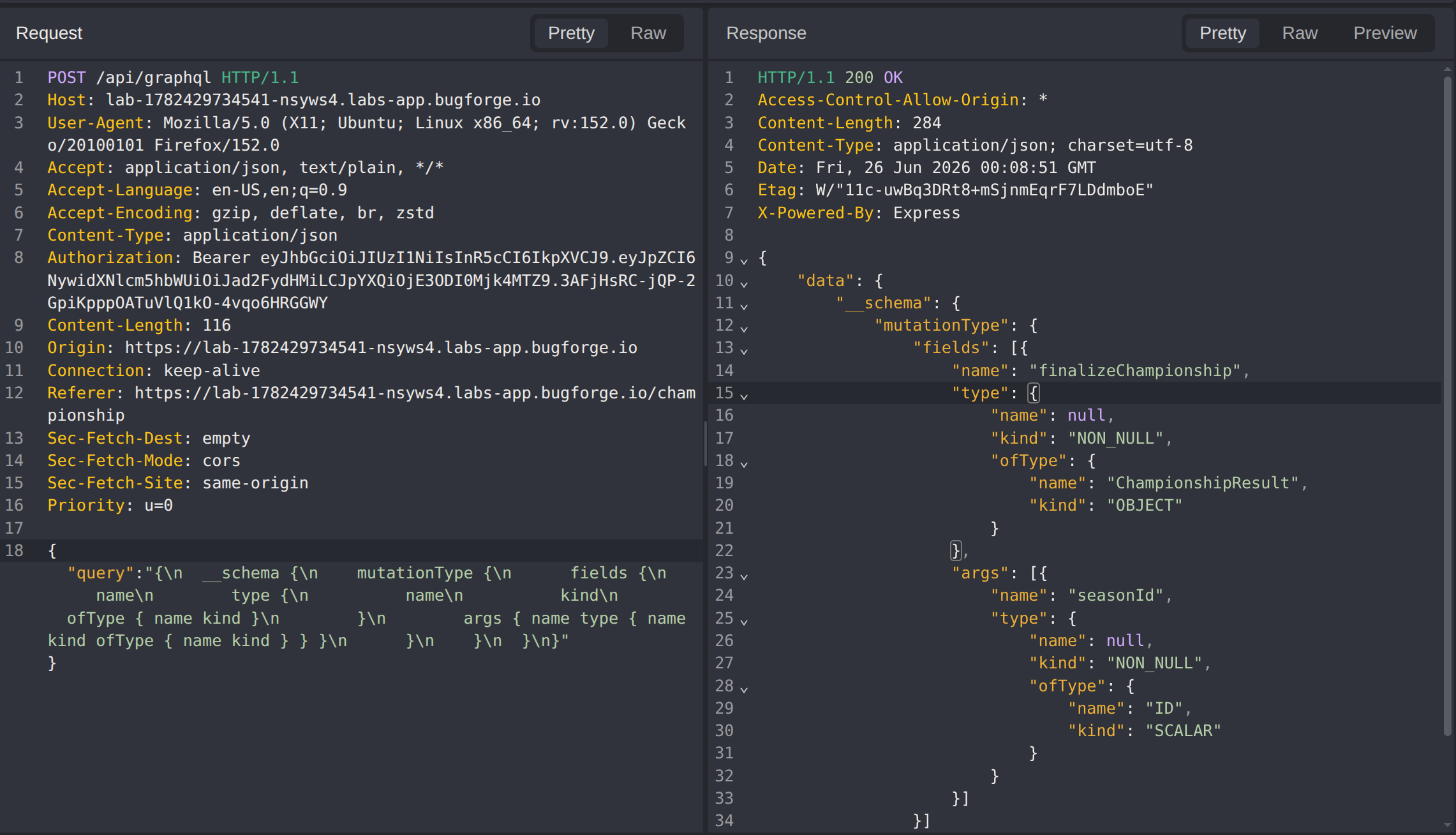Click the "ChampionshipResult" value
Viewport: 1456px width, 835px height.
1203,483
